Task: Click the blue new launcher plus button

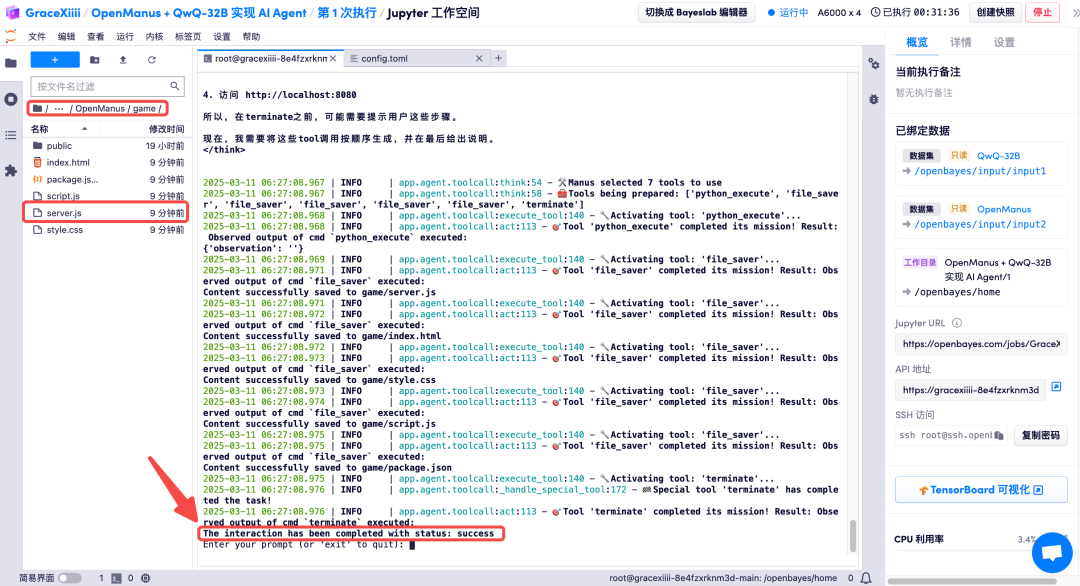Action: (x=55, y=60)
